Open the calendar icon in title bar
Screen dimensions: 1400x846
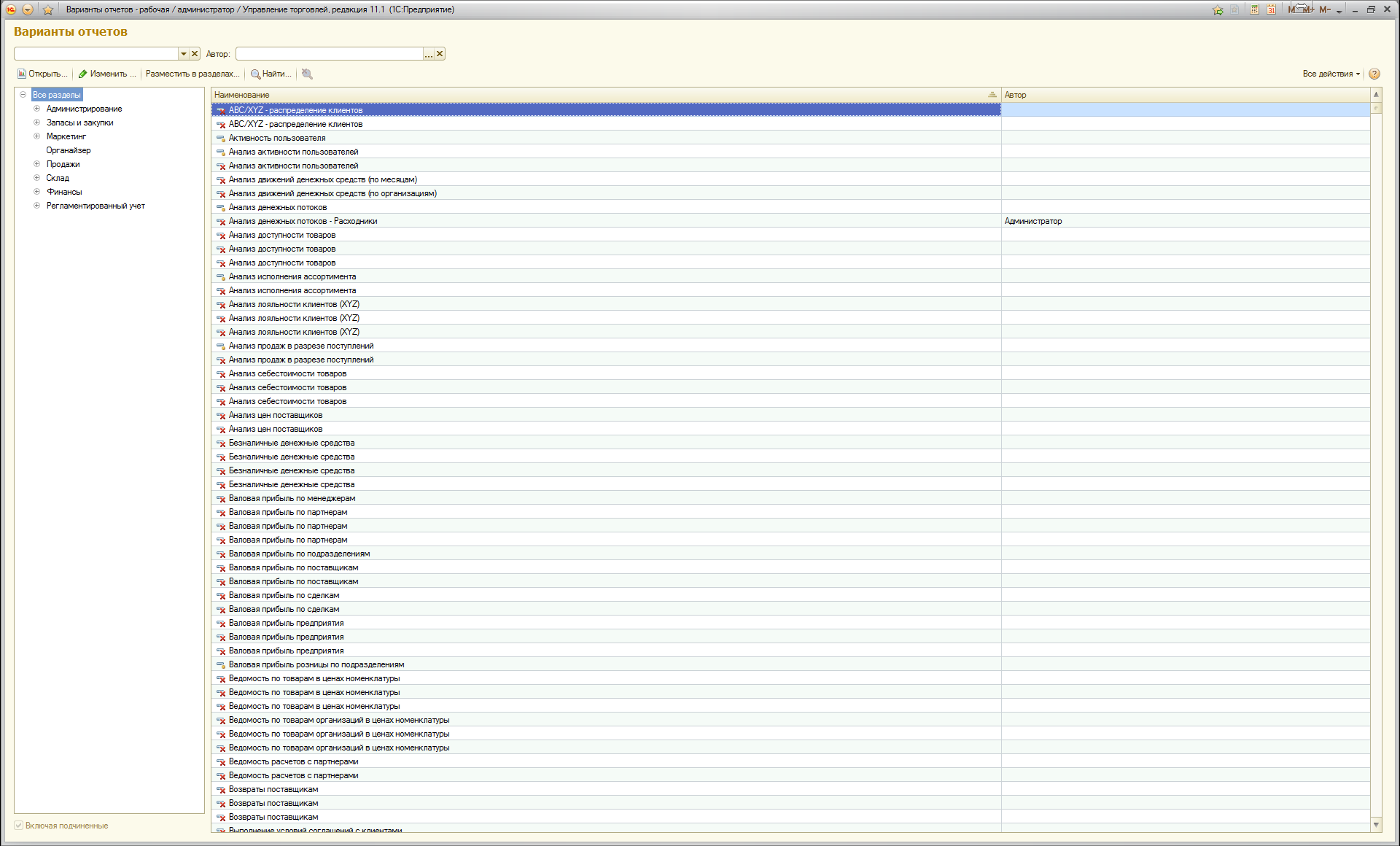coord(1271,9)
